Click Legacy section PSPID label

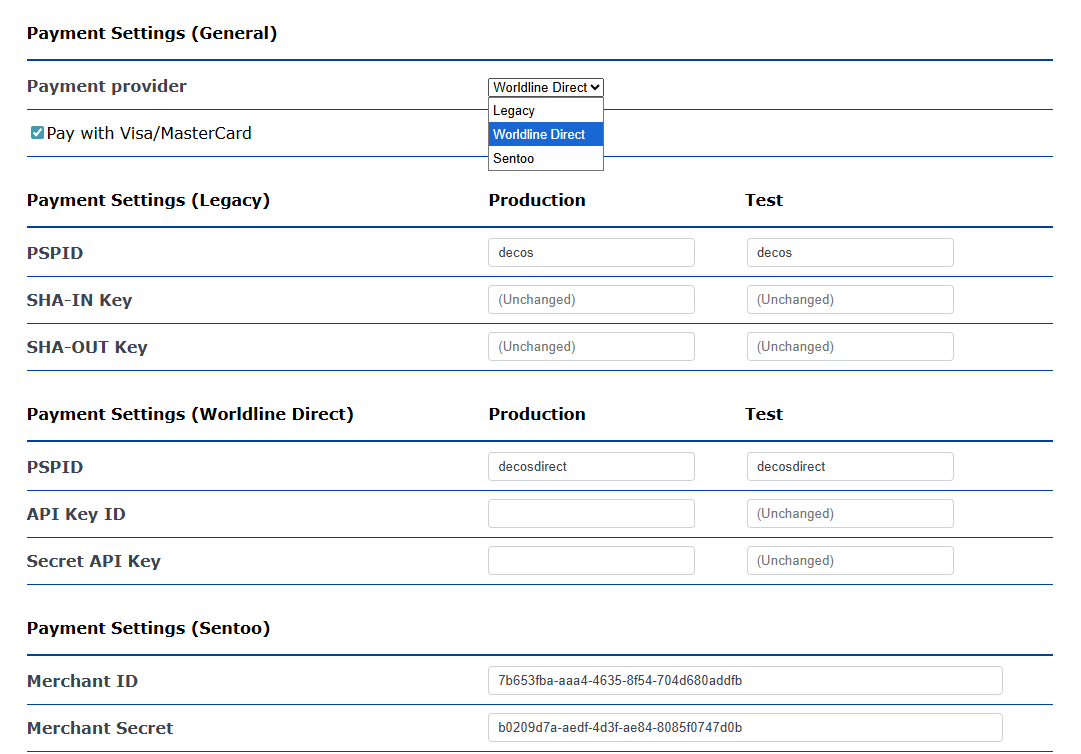click(55, 253)
